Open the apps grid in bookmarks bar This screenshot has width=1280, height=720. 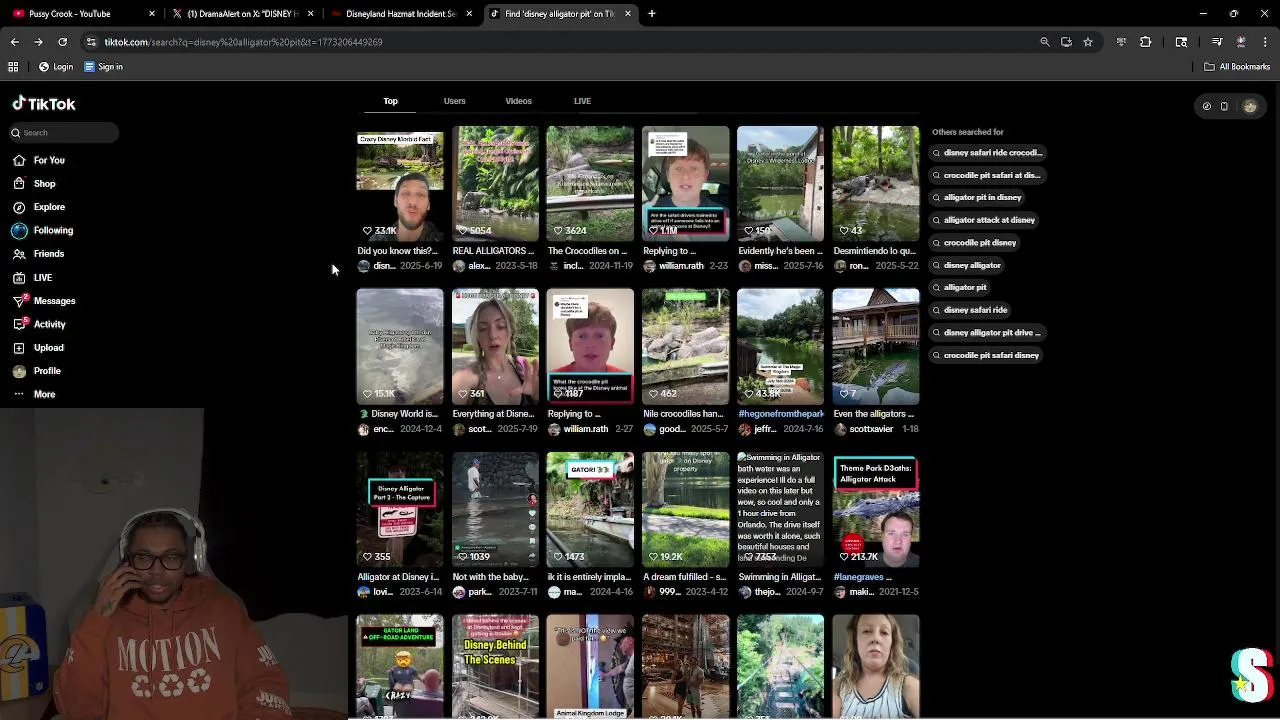pyautogui.click(x=13, y=67)
